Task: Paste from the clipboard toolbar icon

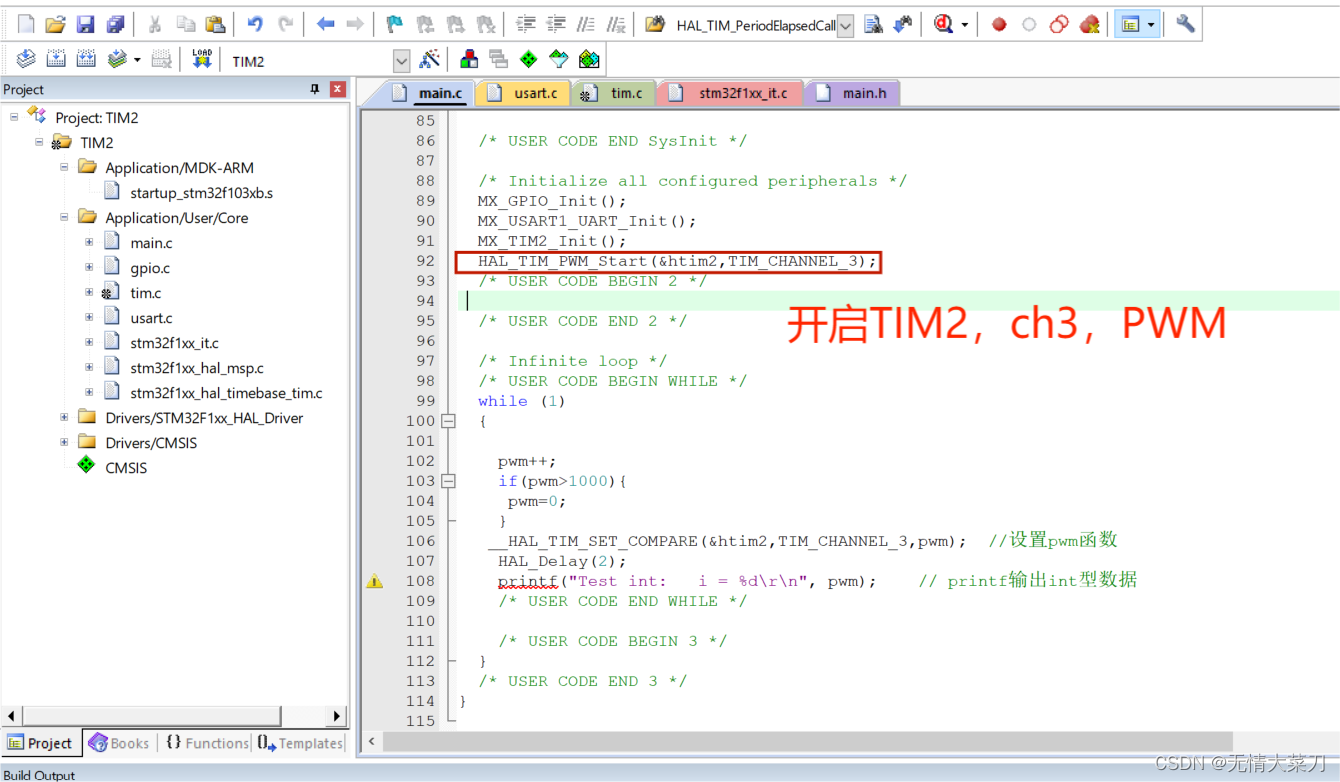Action: click(x=215, y=24)
